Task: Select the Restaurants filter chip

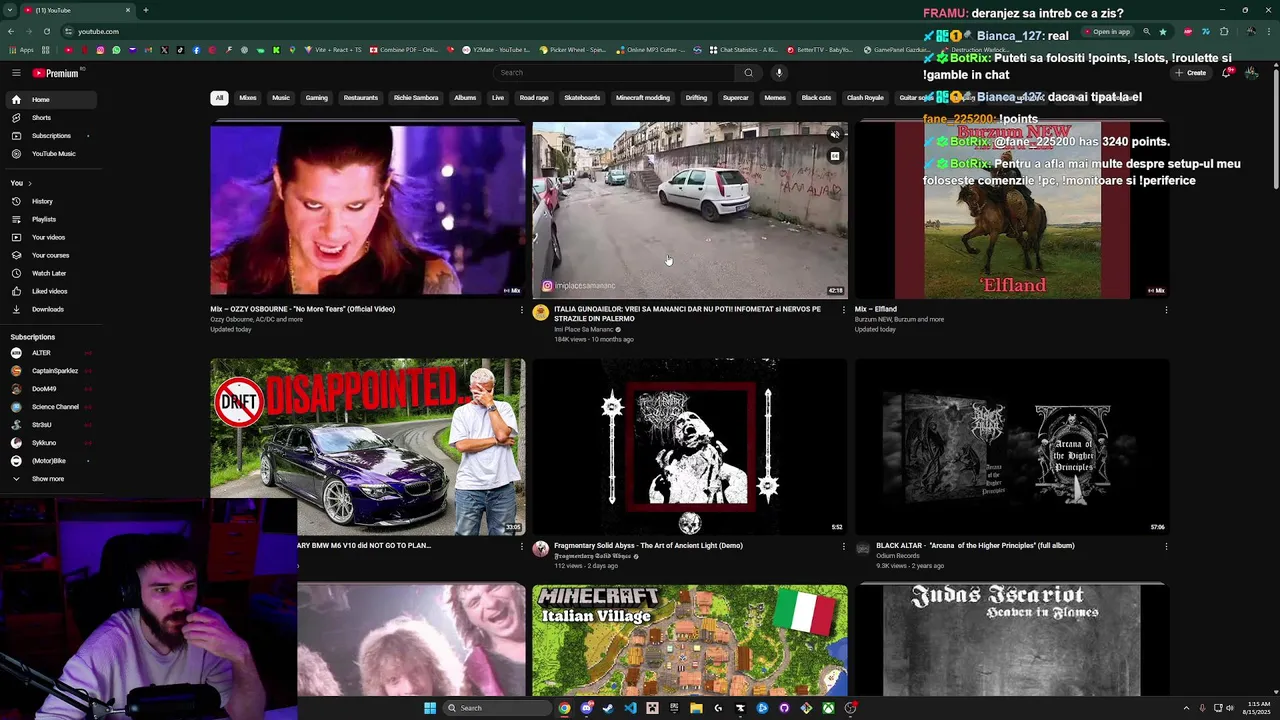Action: point(361,98)
